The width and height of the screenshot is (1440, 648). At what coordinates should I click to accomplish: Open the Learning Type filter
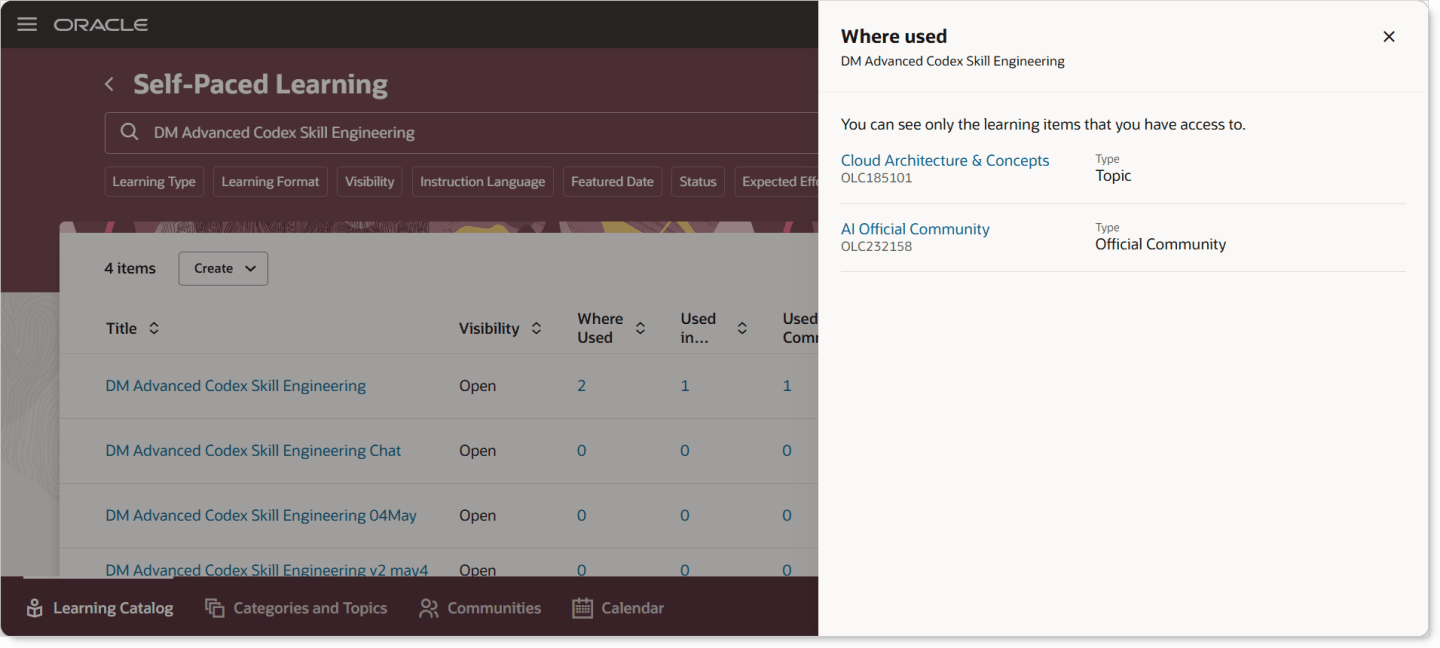point(154,181)
